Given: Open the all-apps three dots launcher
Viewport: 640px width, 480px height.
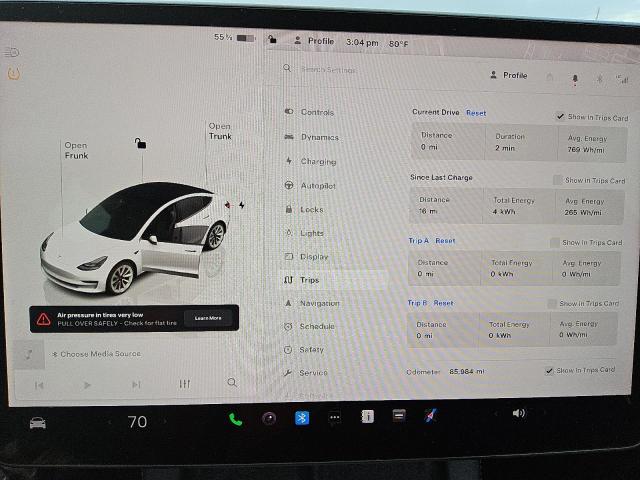Looking at the screenshot, I should tap(335, 417).
